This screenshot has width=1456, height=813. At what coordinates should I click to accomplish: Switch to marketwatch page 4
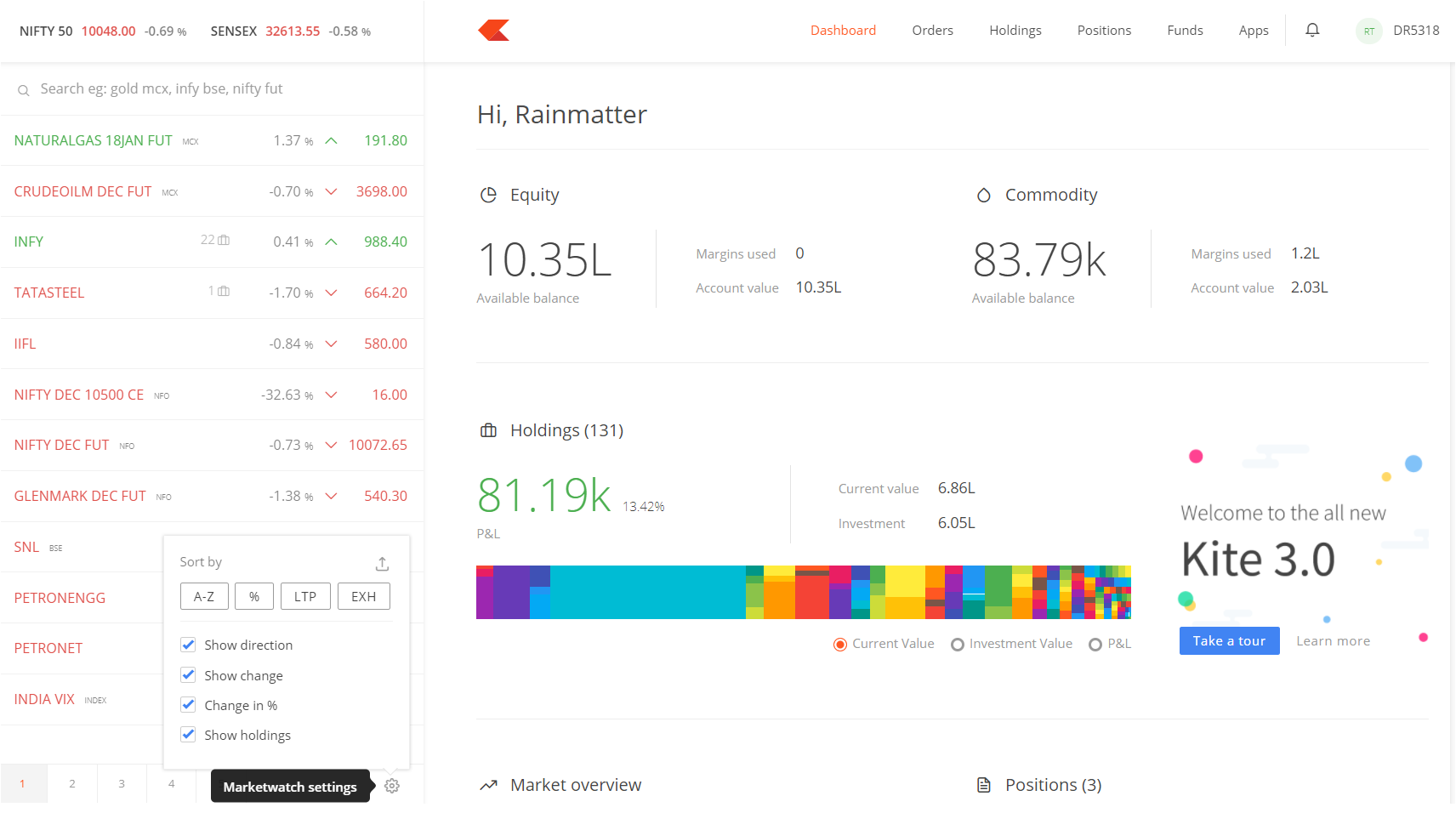(172, 784)
